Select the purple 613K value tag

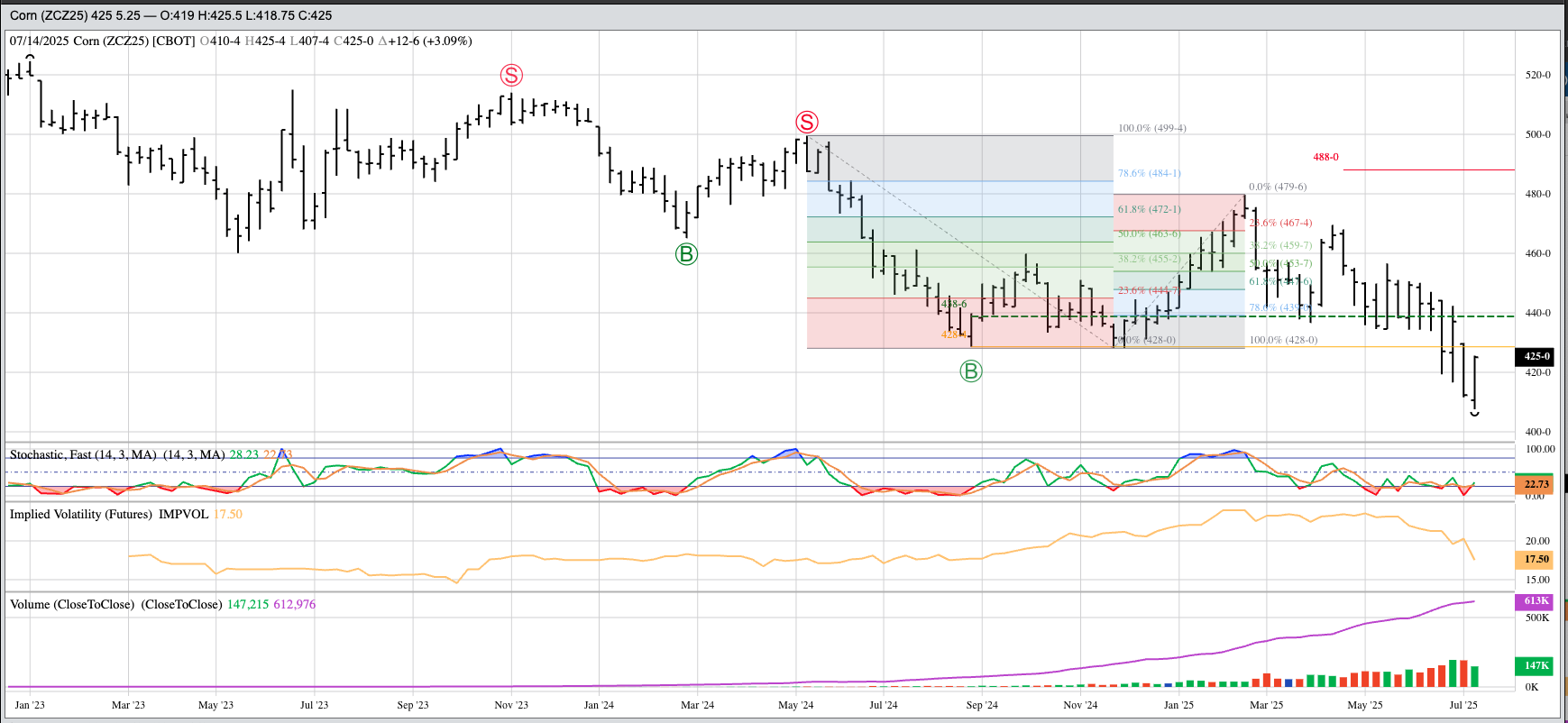click(1536, 601)
